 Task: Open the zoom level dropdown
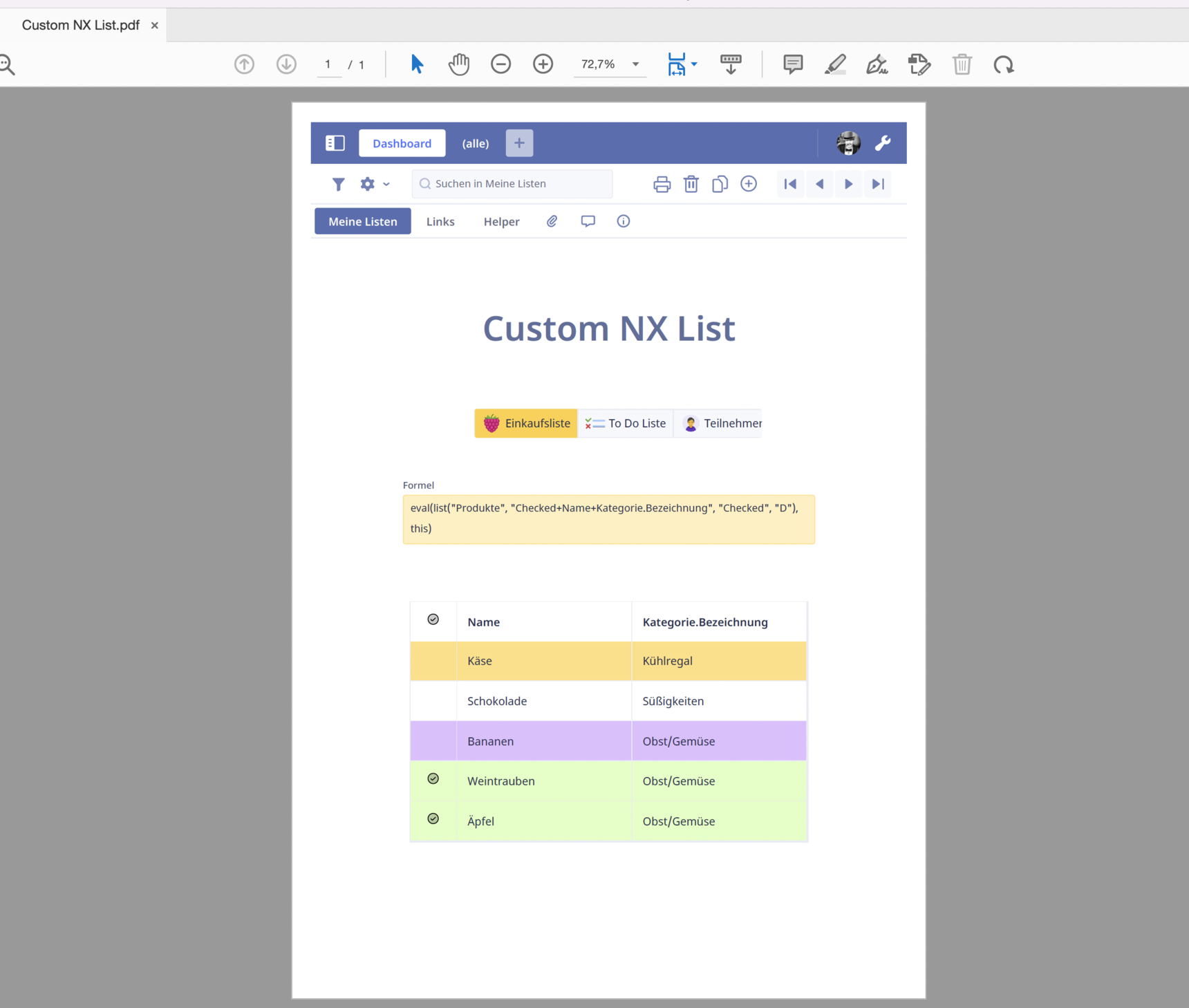(x=635, y=64)
